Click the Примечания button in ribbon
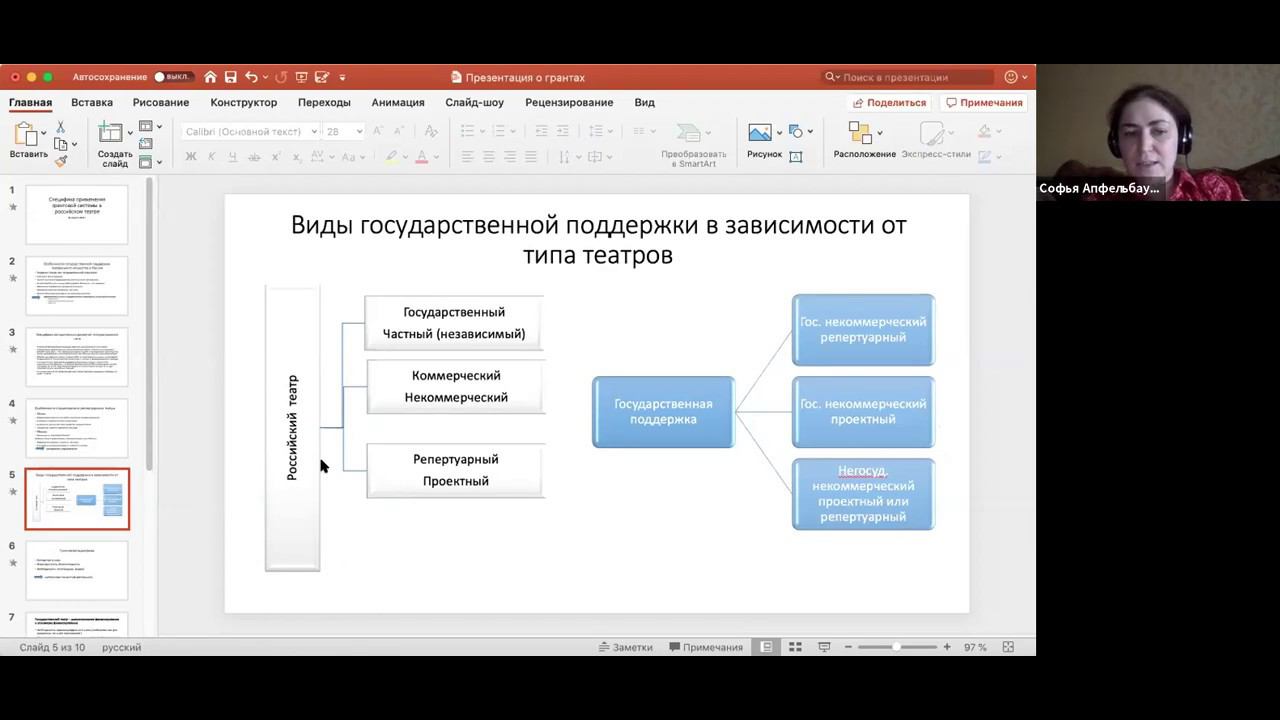Viewport: 1280px width, 720px height. [x=984, y=102]
